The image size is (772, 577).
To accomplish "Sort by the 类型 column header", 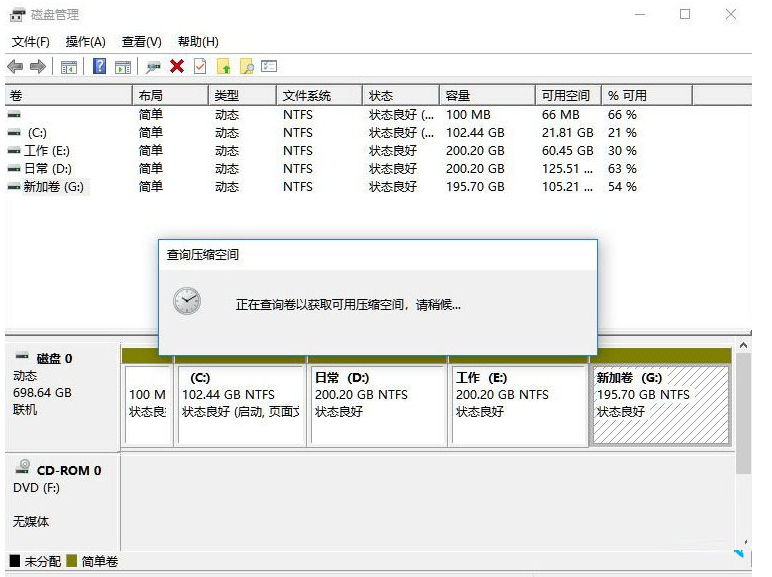I will [242, 96].
